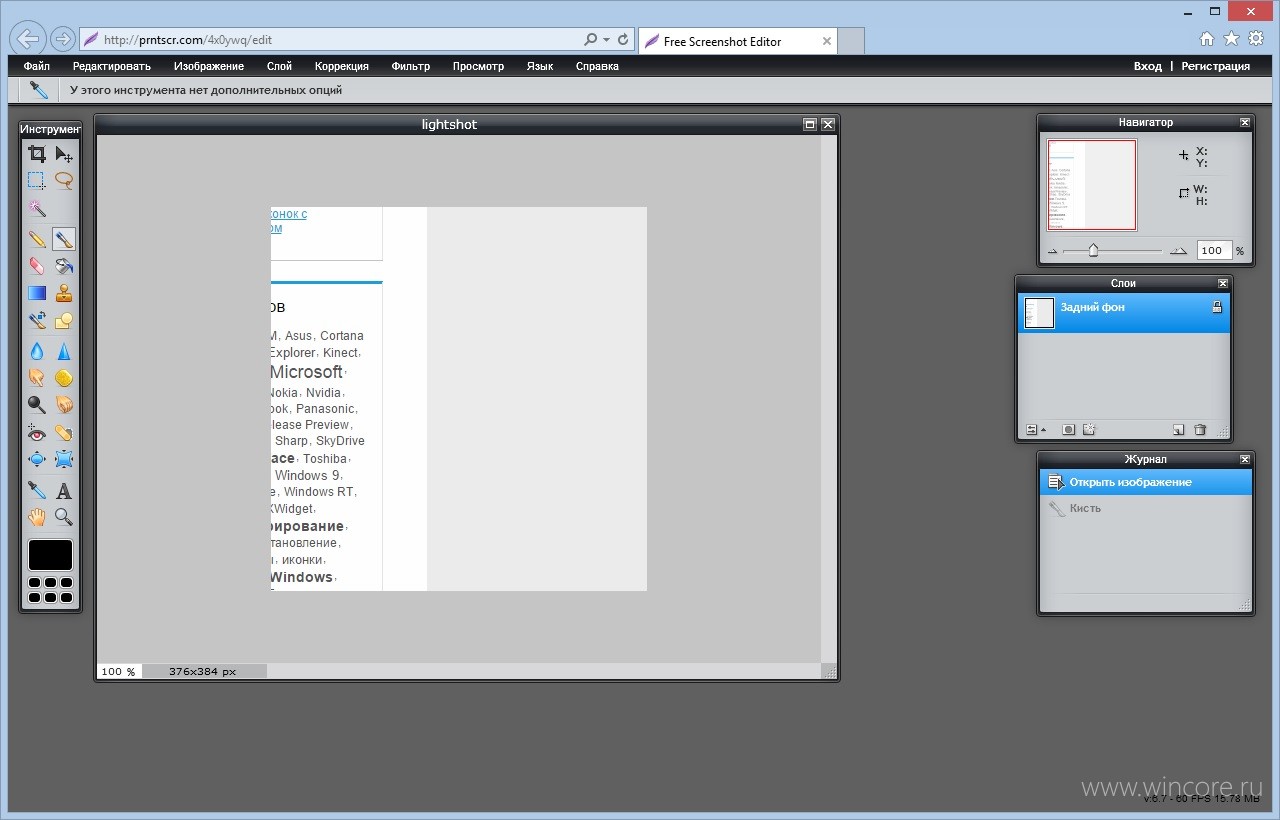
Task: Select the Crop tool
Action: tap(37, 154)
